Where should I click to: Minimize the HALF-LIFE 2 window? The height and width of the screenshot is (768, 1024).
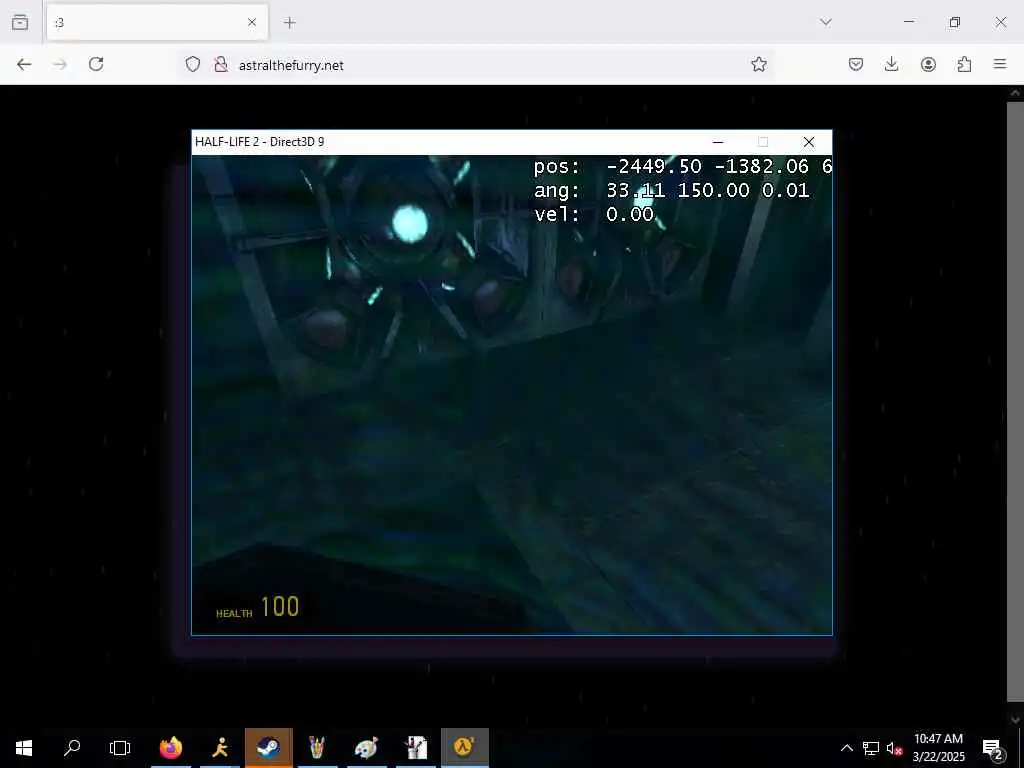[x=718, y=142]
